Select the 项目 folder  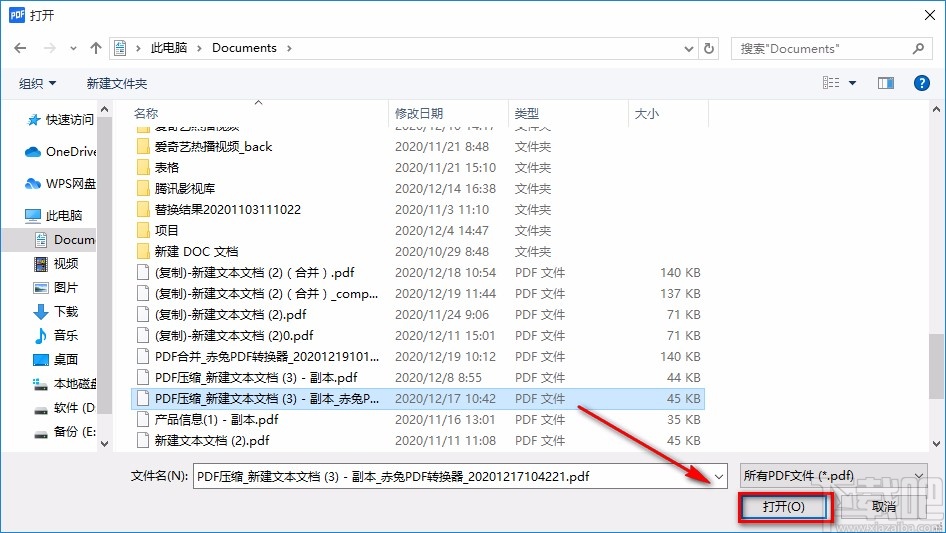[x=167, y=231]
